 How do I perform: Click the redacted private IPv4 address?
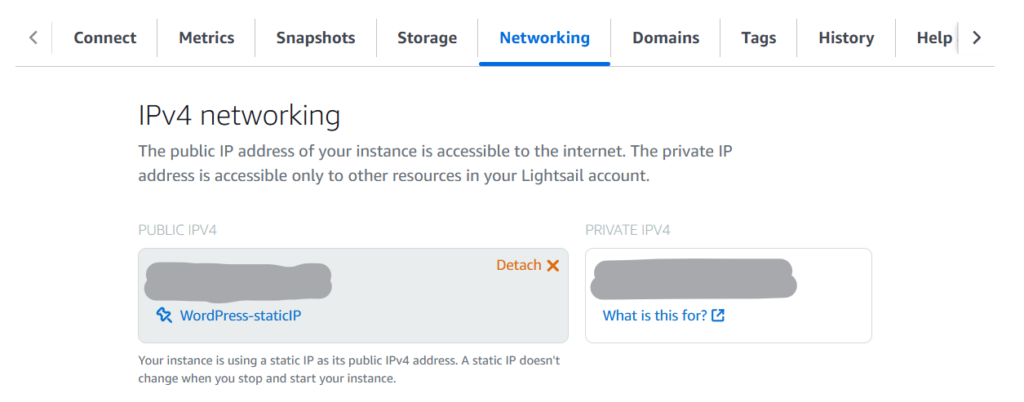pyautogui.click(x=693, y=278)
